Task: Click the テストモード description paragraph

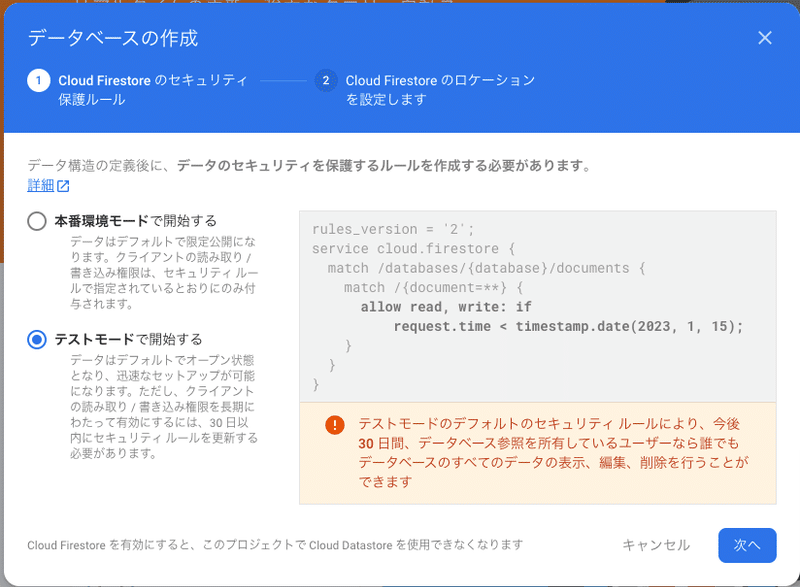Action: [x=164, y=406]
